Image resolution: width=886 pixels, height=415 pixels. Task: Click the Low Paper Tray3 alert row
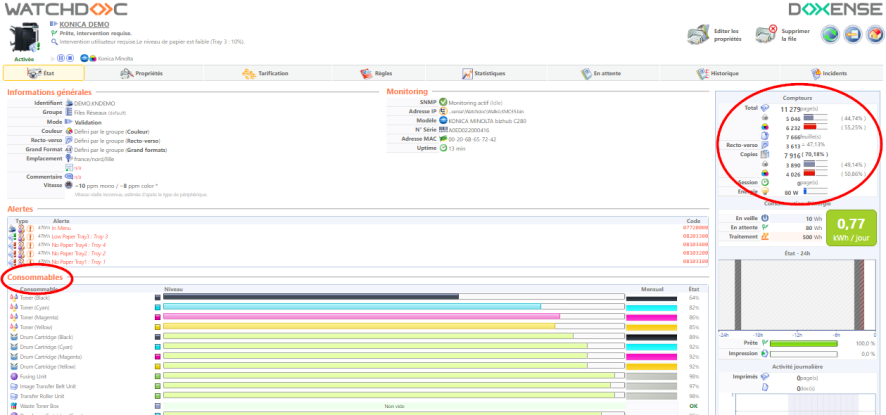click(80, 236)
